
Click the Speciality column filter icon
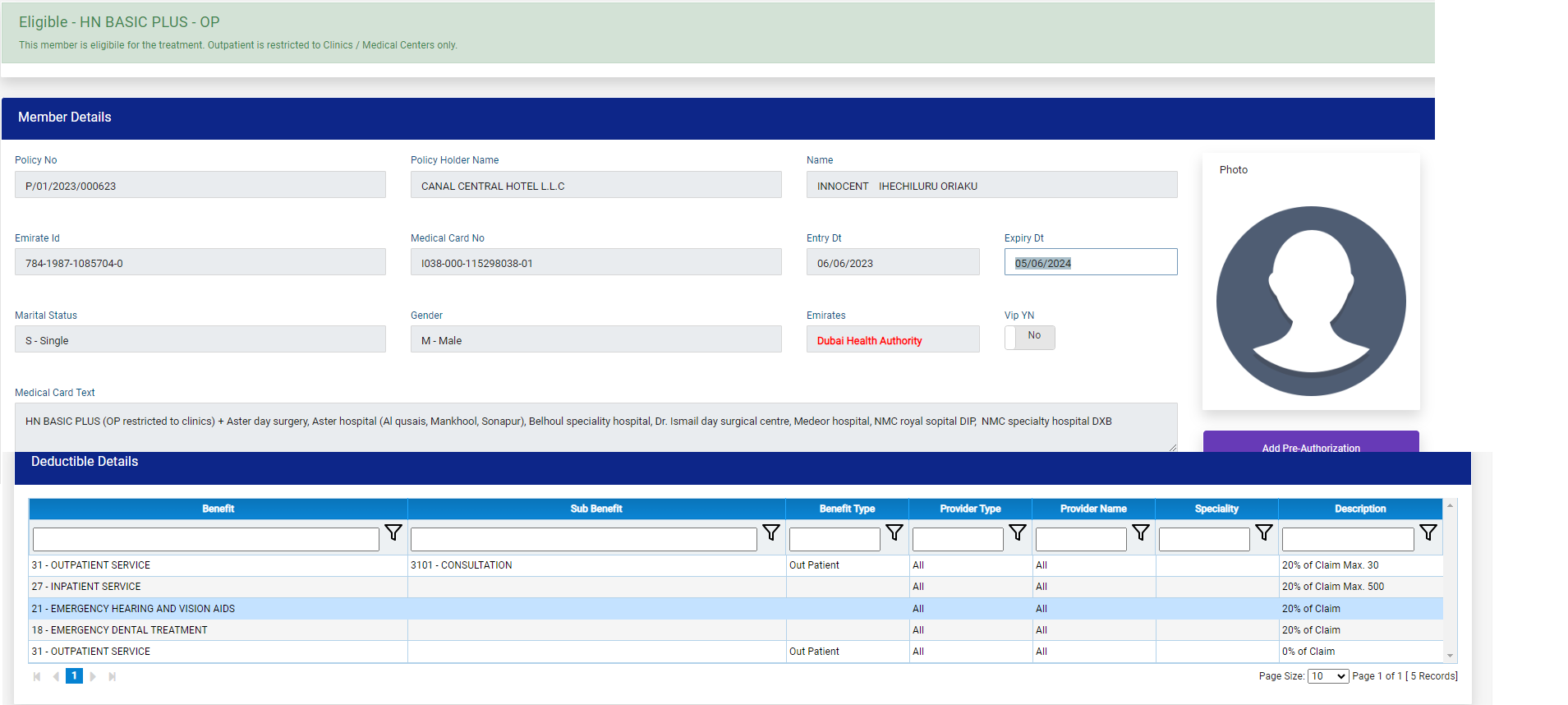tap(1264, 533)
